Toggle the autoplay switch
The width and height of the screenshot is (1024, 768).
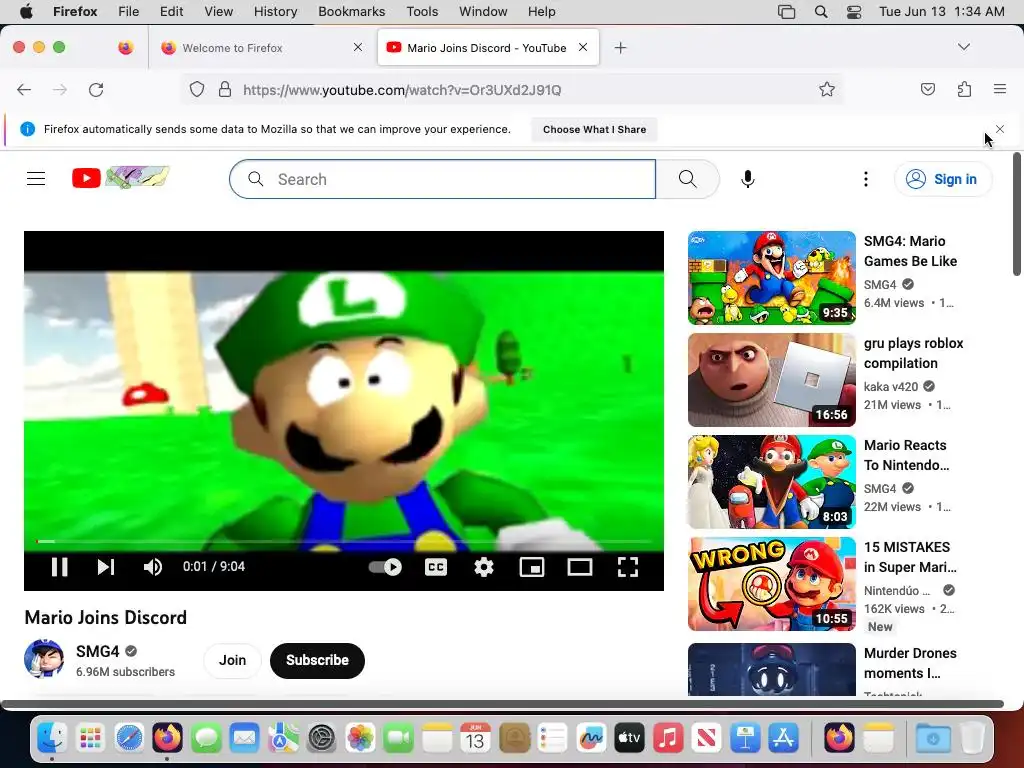pyautogui.click(x=385, y=567)
